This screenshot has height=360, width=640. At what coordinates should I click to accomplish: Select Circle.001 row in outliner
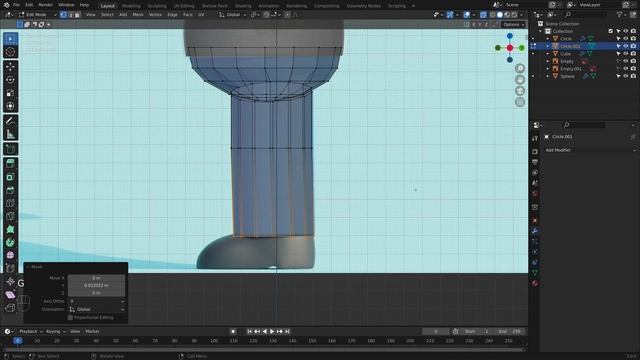(584, 46)
